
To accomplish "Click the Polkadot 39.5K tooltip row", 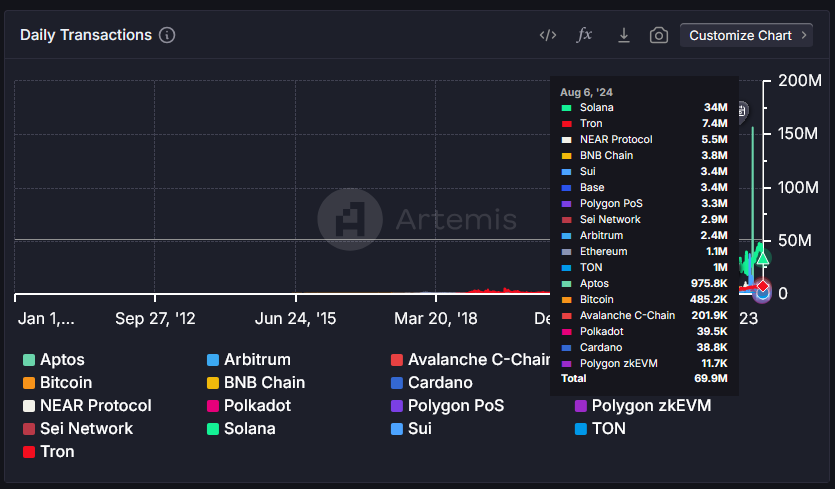I will point(644,331).
